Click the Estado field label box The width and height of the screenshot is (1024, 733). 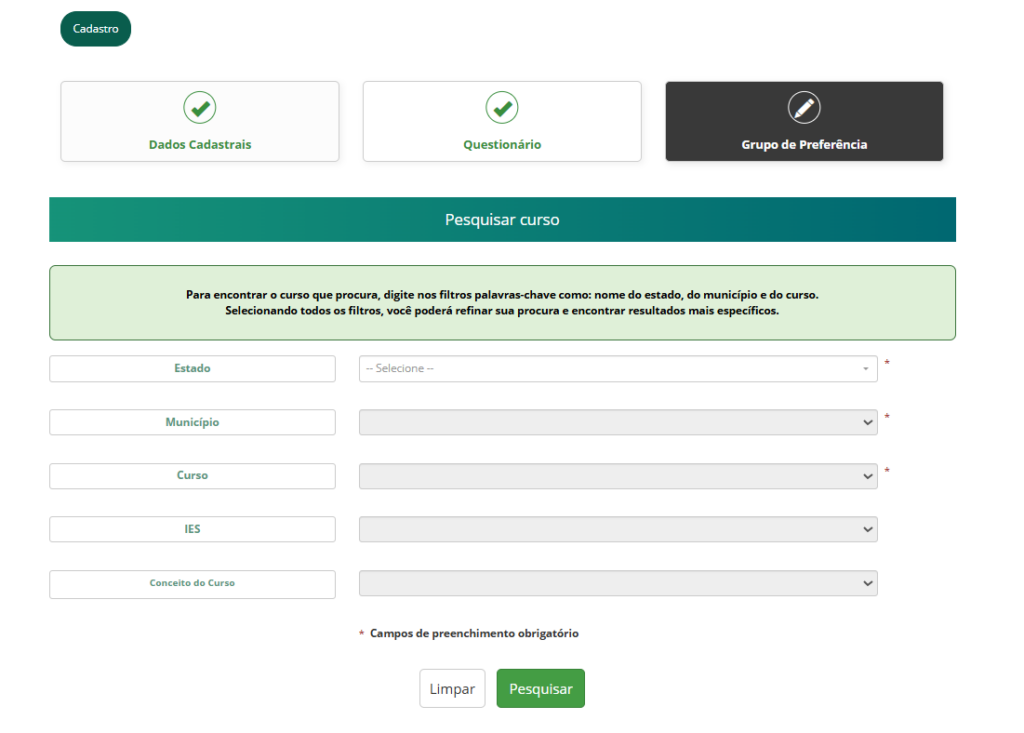192,369
